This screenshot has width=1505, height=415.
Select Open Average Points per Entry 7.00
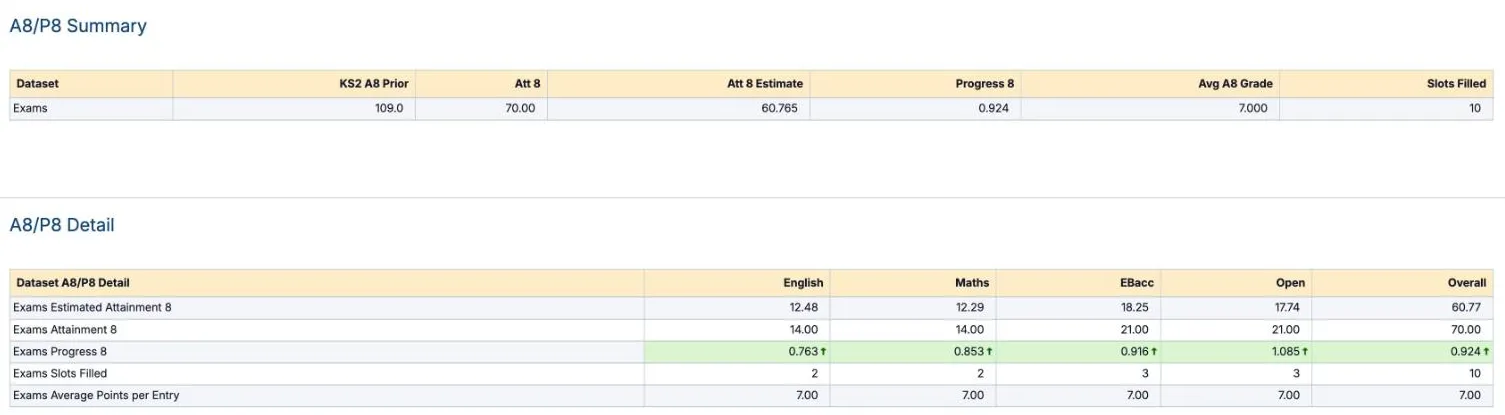click(1288, 396)
